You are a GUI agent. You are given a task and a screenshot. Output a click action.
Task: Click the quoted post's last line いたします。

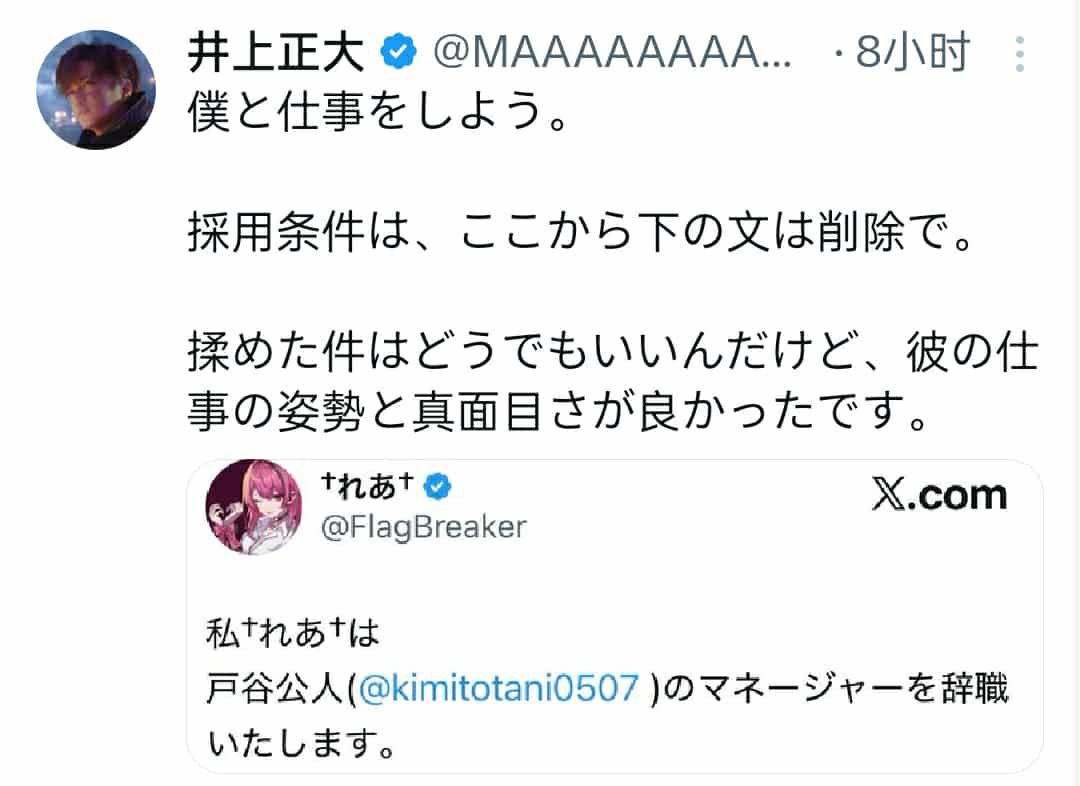[295, 741]
